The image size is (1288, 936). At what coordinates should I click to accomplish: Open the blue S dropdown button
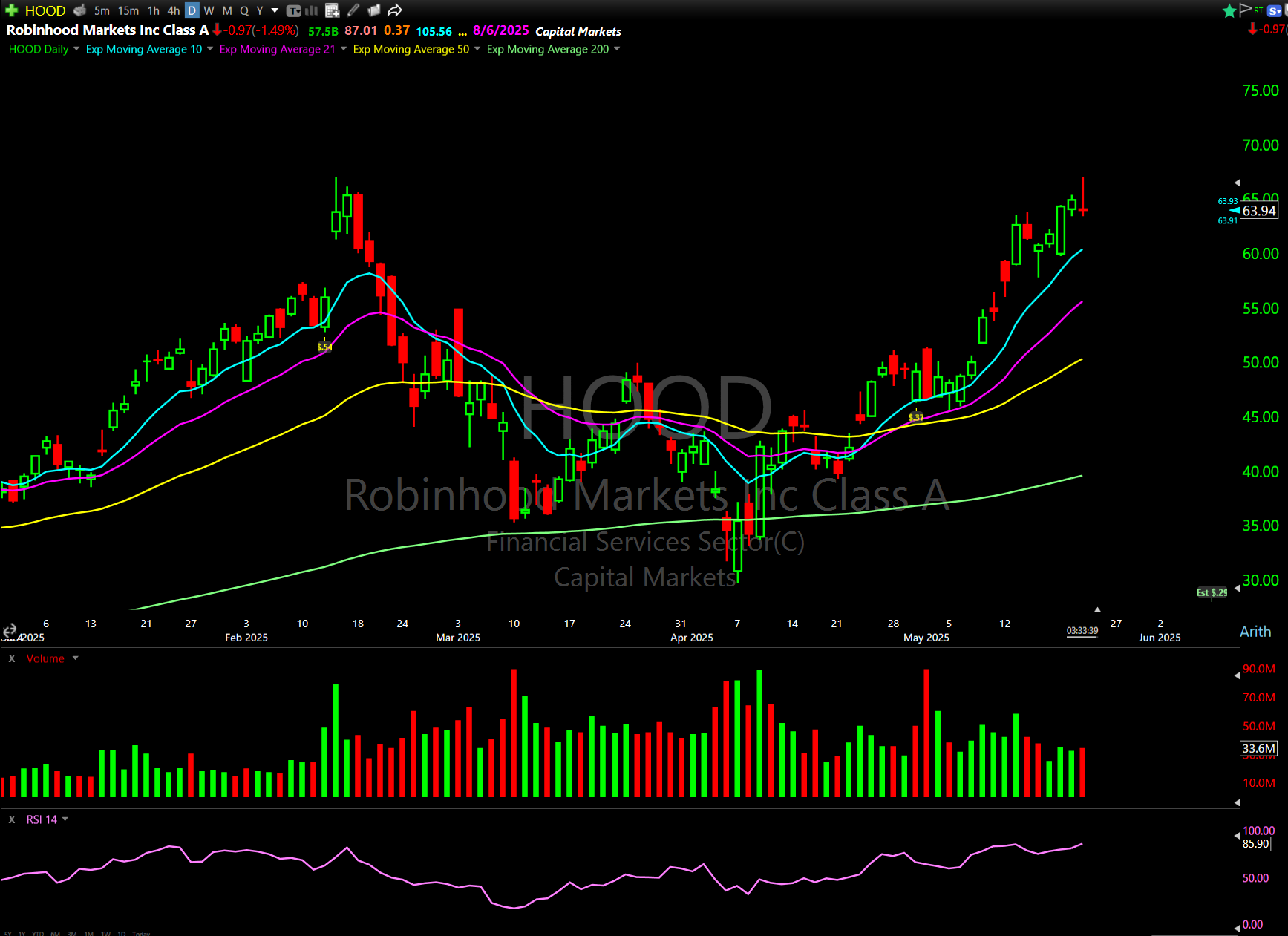pos(1275,10)
